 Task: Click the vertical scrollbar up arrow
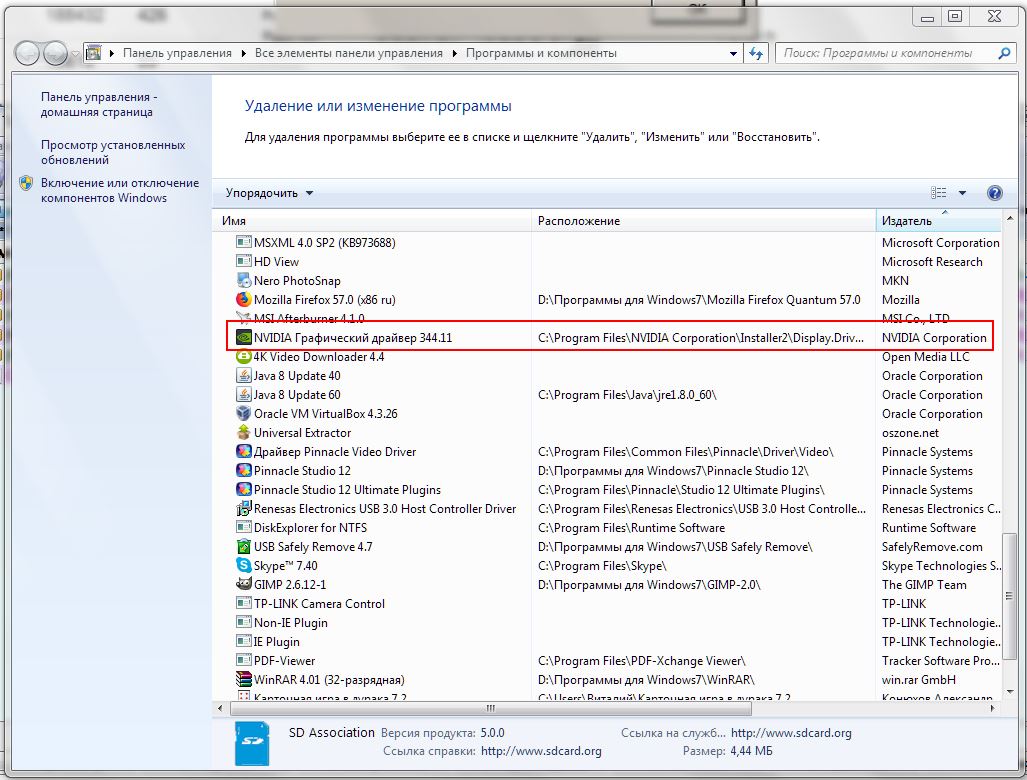click(x=1009, y=217)
